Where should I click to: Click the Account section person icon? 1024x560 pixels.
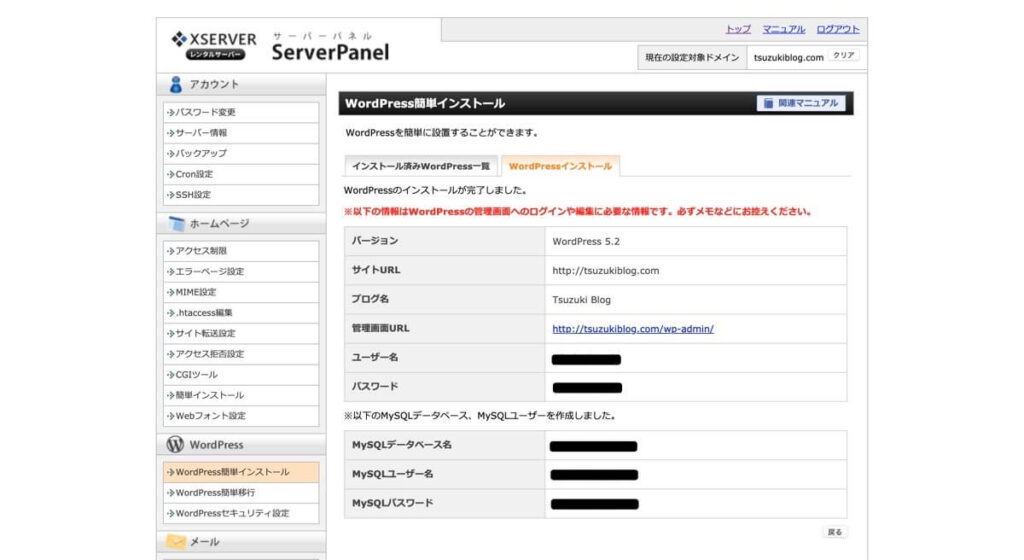(176, 84)
